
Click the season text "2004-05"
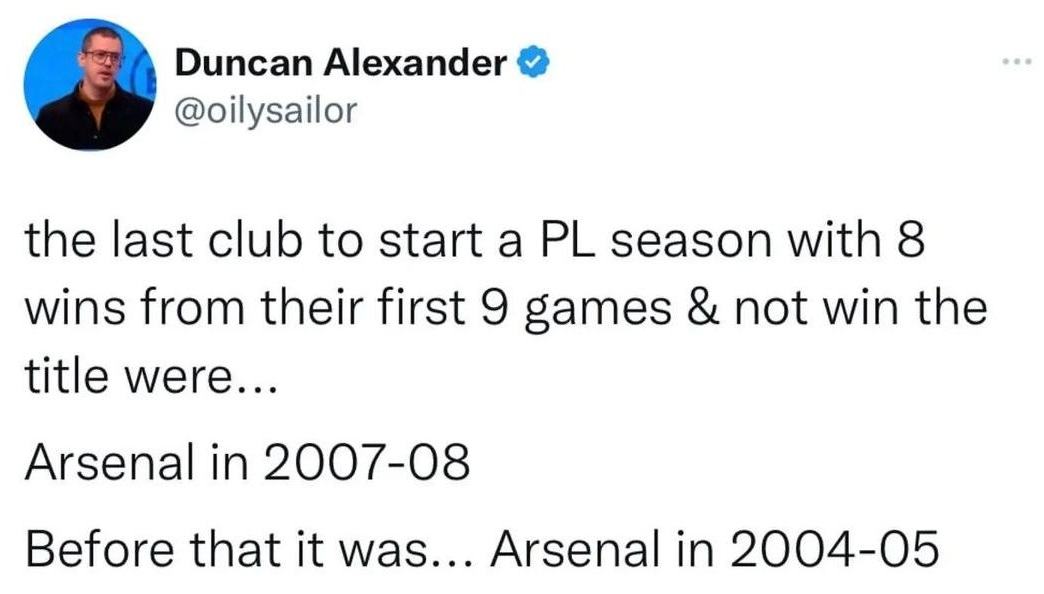(x=834, y=549)
